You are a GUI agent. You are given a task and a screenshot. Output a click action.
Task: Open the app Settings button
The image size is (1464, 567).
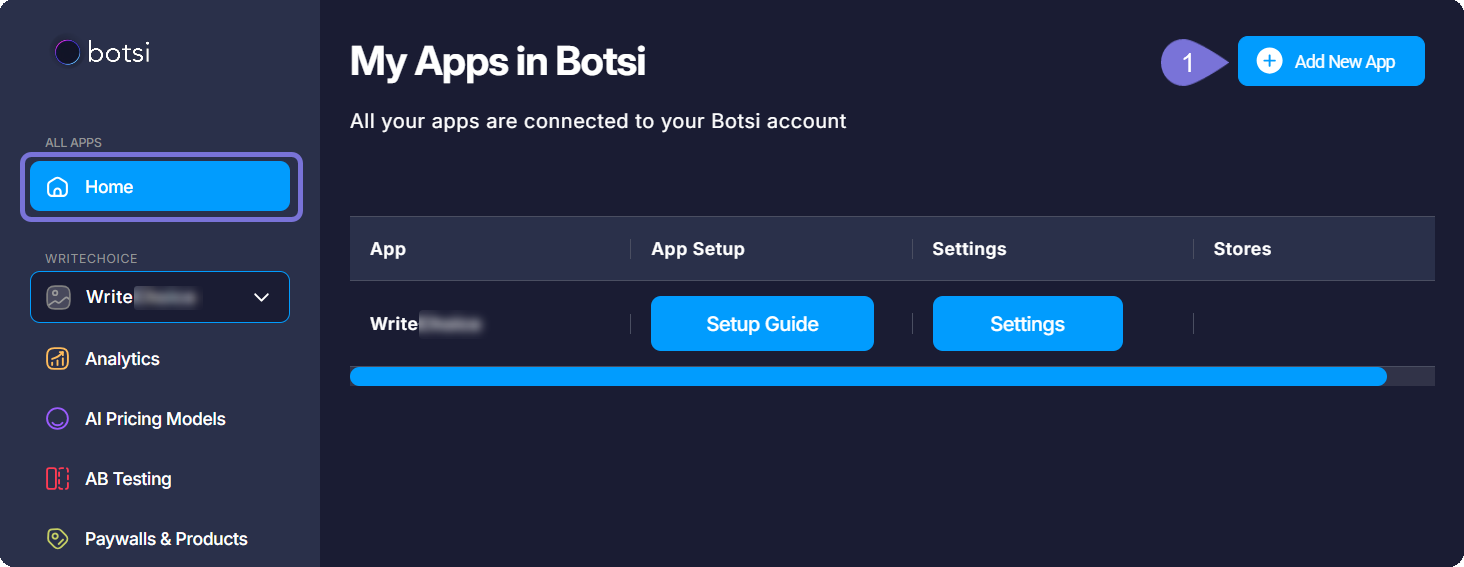1027,324
